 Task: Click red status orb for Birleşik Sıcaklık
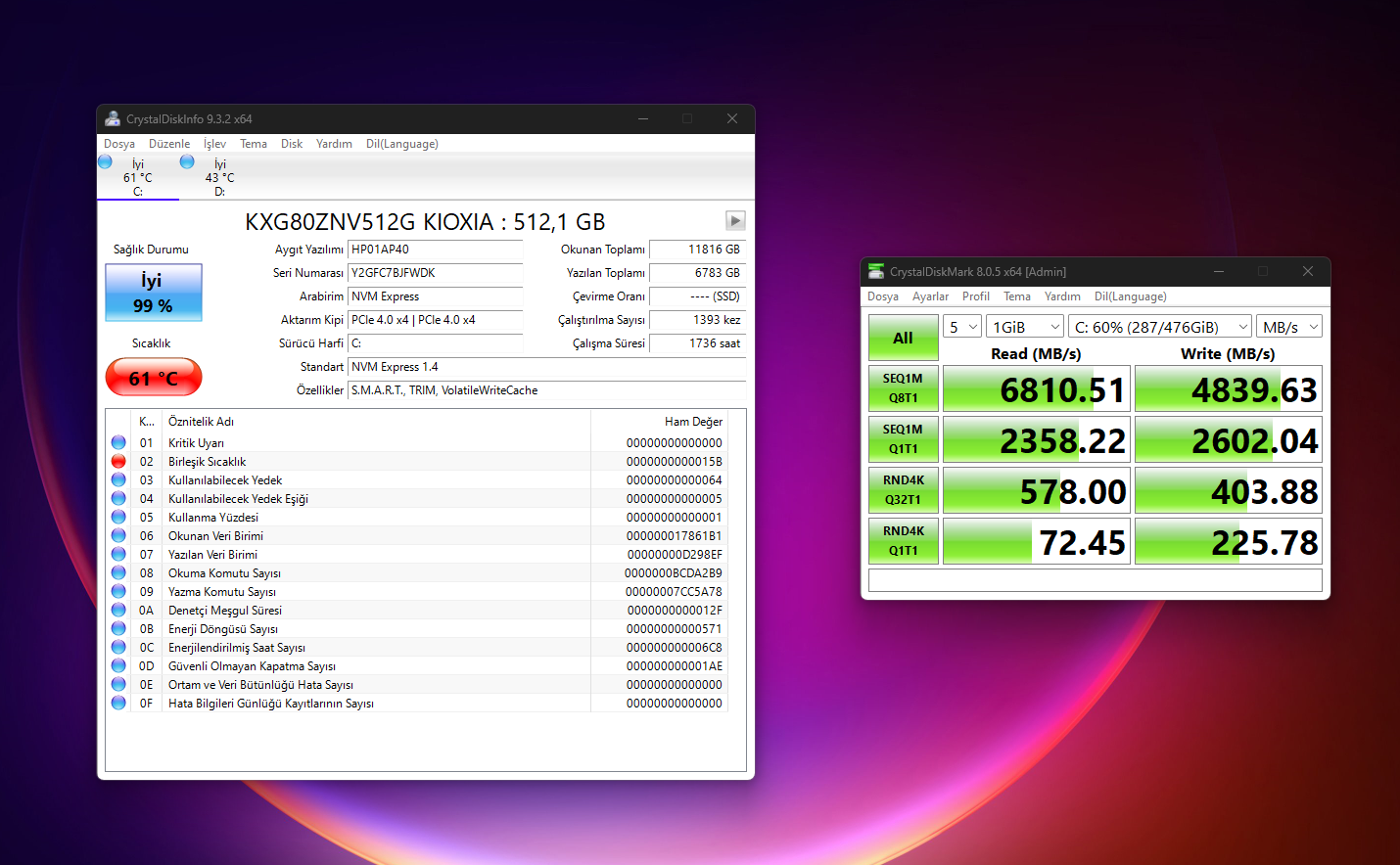[x=118, y=461]
